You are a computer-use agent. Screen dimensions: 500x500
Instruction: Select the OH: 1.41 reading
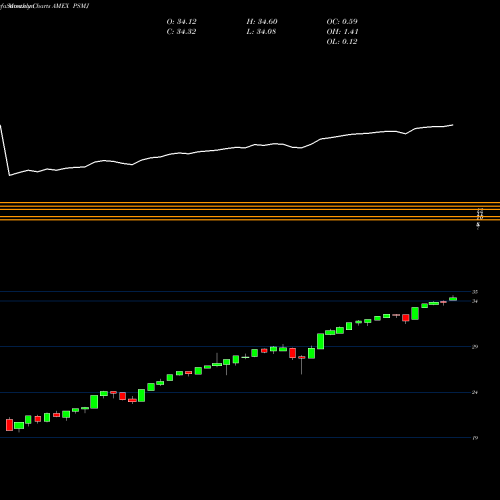(342, 32)
